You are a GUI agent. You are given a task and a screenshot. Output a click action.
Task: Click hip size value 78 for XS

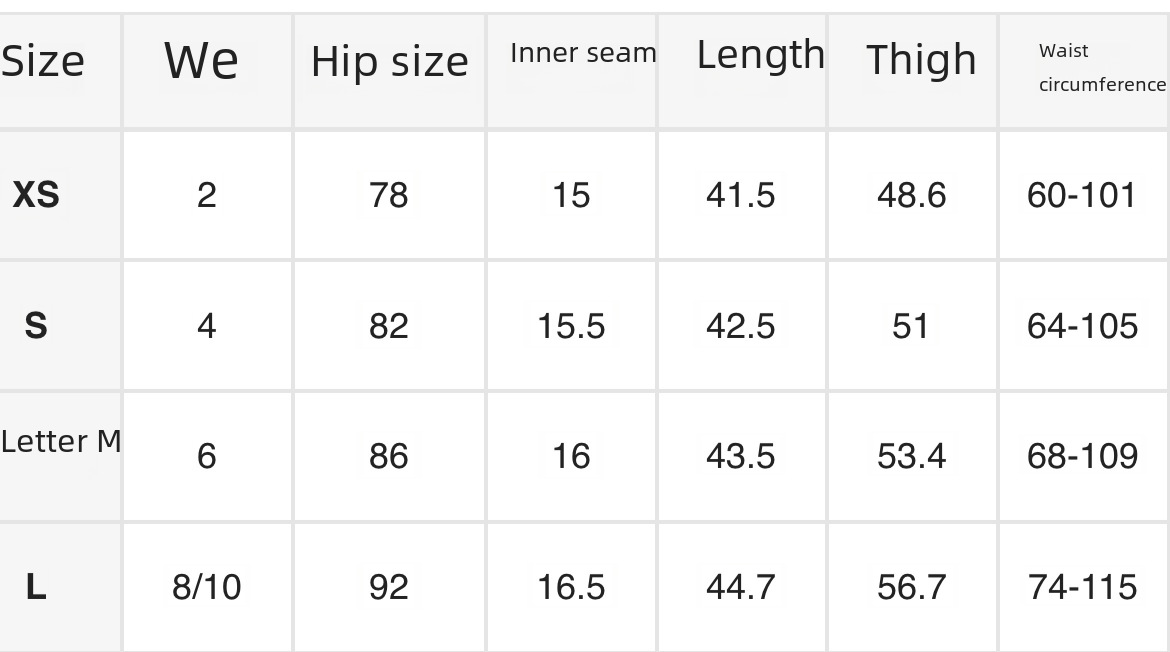388,195
